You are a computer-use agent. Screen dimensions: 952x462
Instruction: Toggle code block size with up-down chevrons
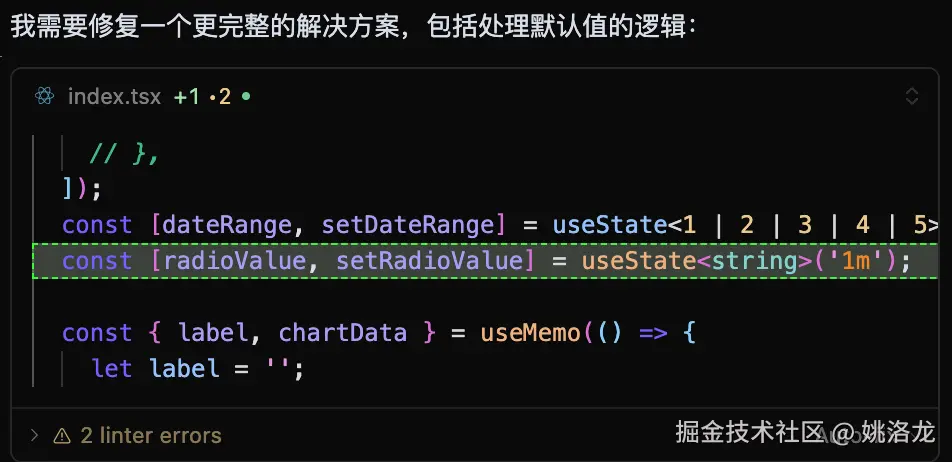coord(911,96)
